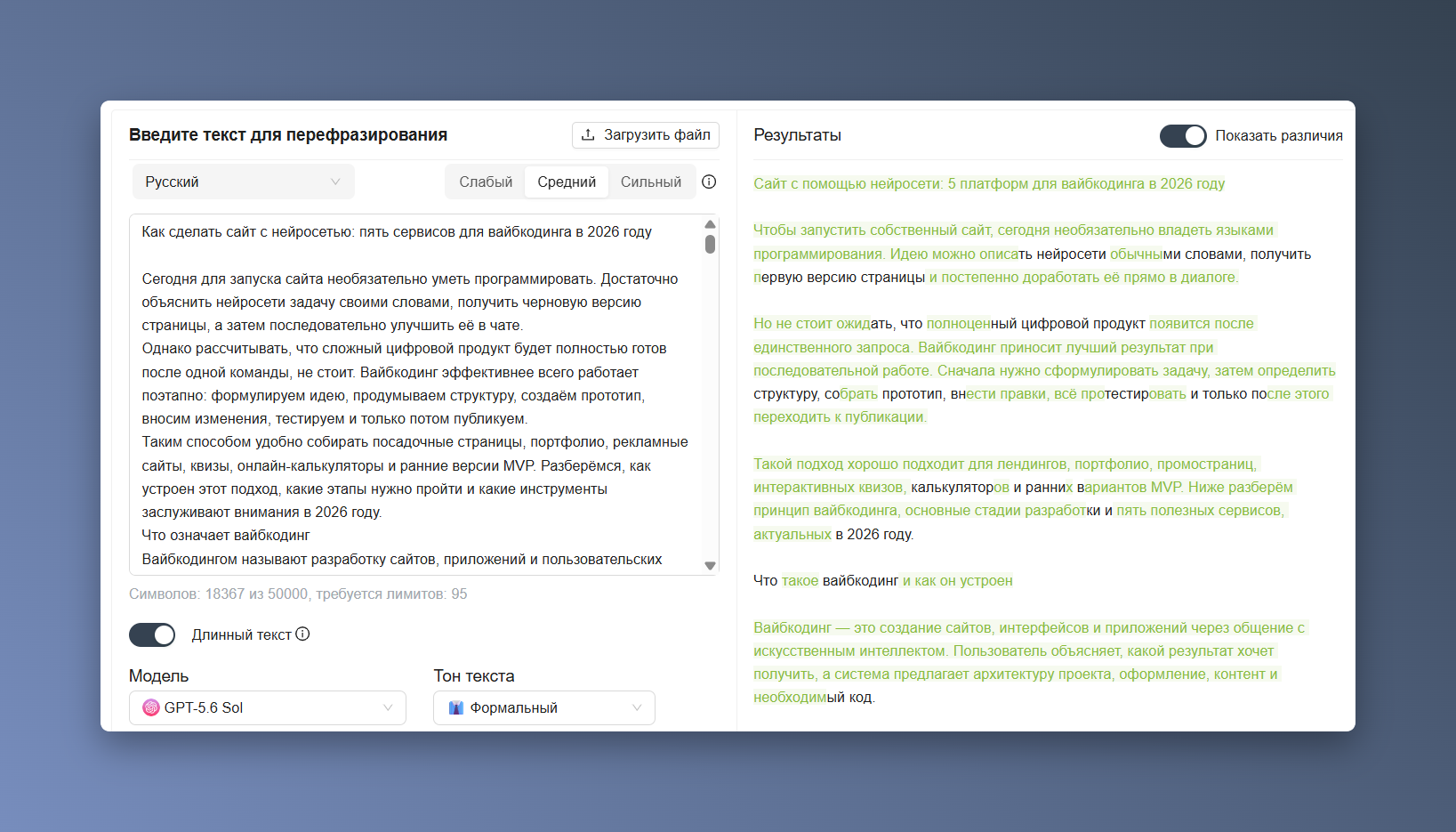Click result title Сайт с помощью нейросети

(x=989, y=183)
